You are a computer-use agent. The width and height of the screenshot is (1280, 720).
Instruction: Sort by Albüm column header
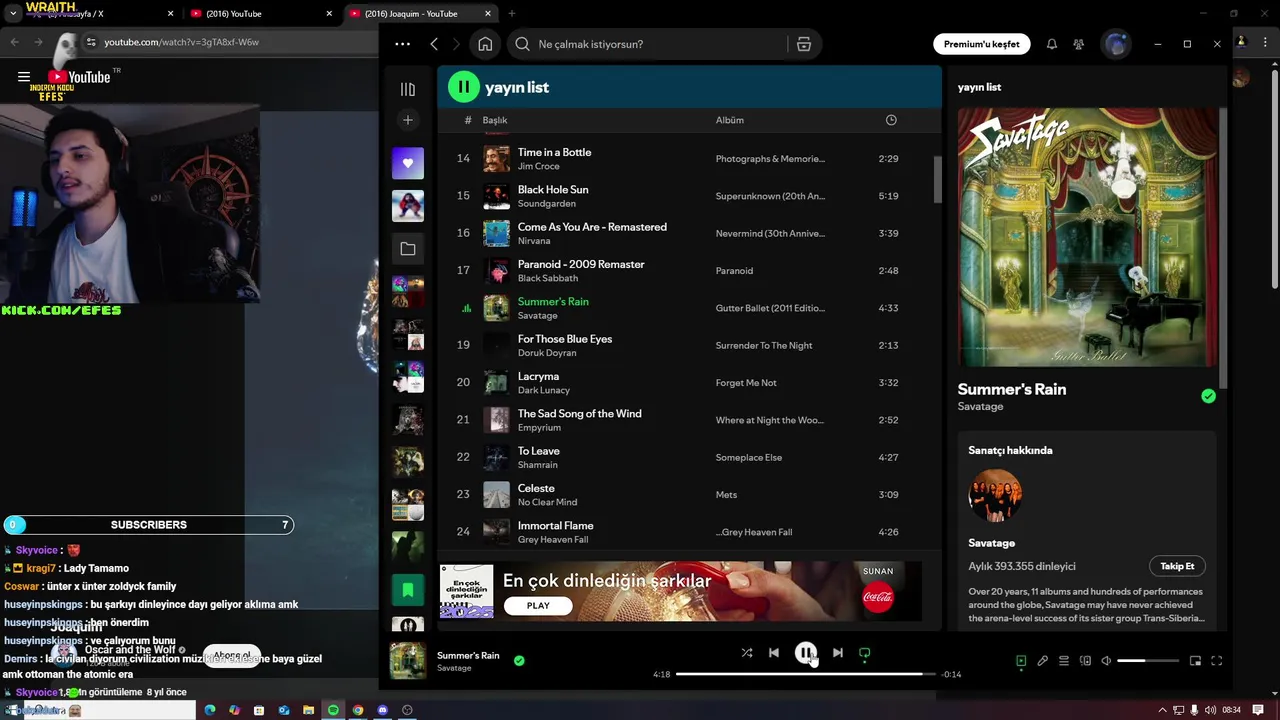click(x=730, y=120)
